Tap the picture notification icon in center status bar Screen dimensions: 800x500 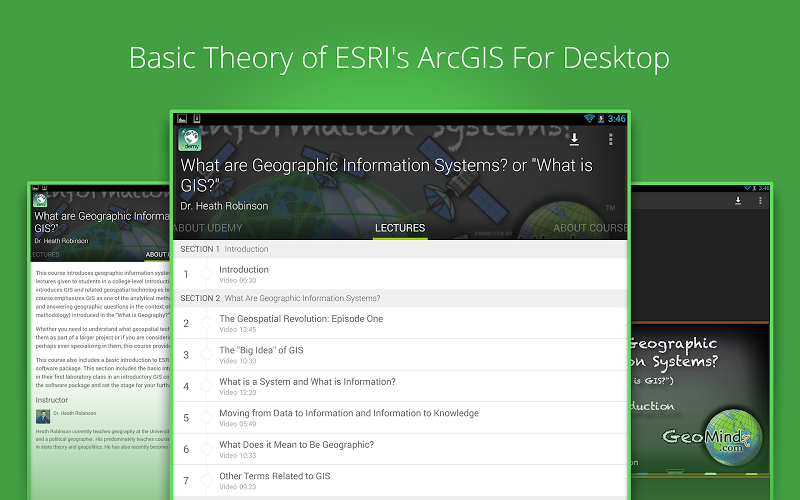coord(182,119)
